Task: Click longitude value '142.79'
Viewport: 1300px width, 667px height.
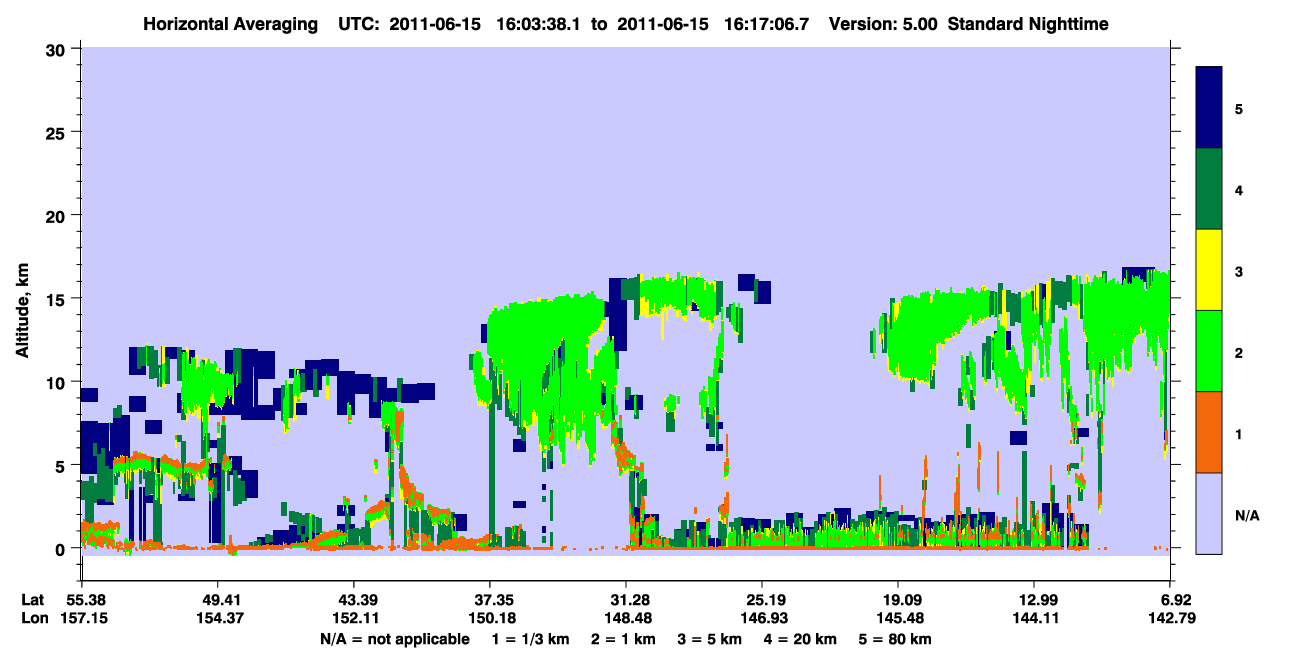Action: coord(1172,618)
